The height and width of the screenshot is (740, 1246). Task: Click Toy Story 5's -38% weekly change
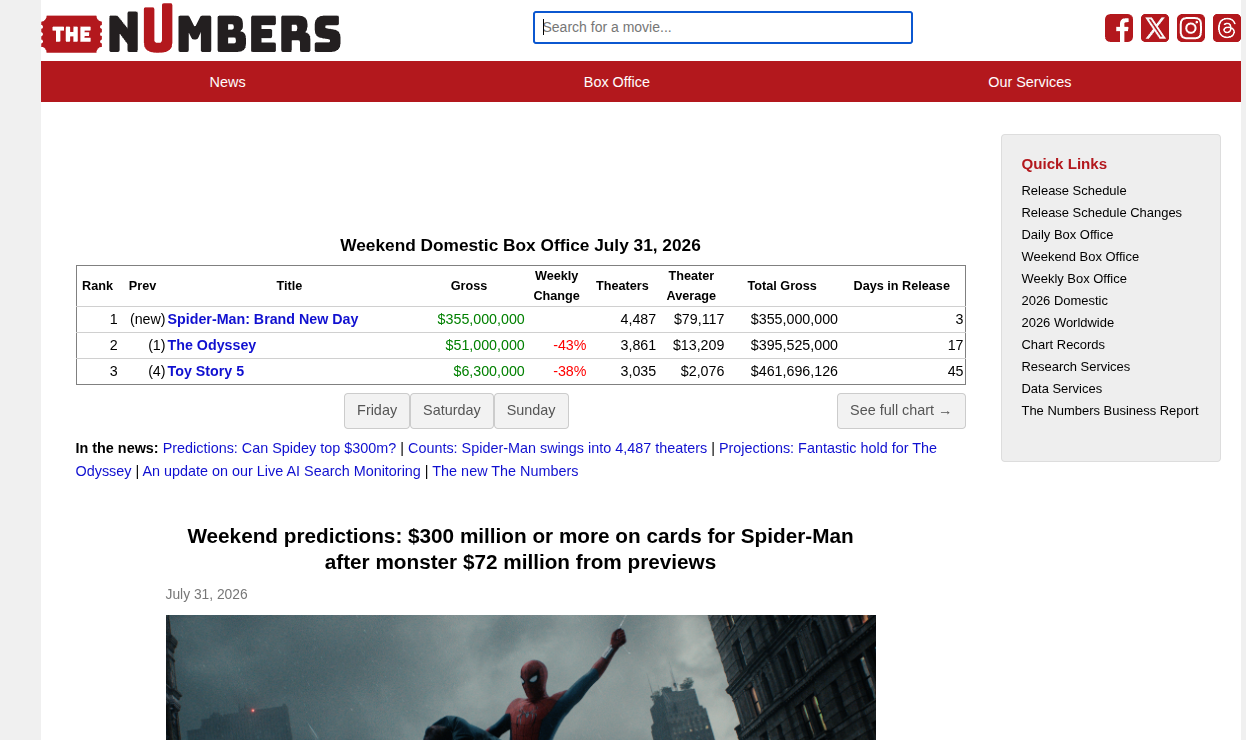(570, 371)
